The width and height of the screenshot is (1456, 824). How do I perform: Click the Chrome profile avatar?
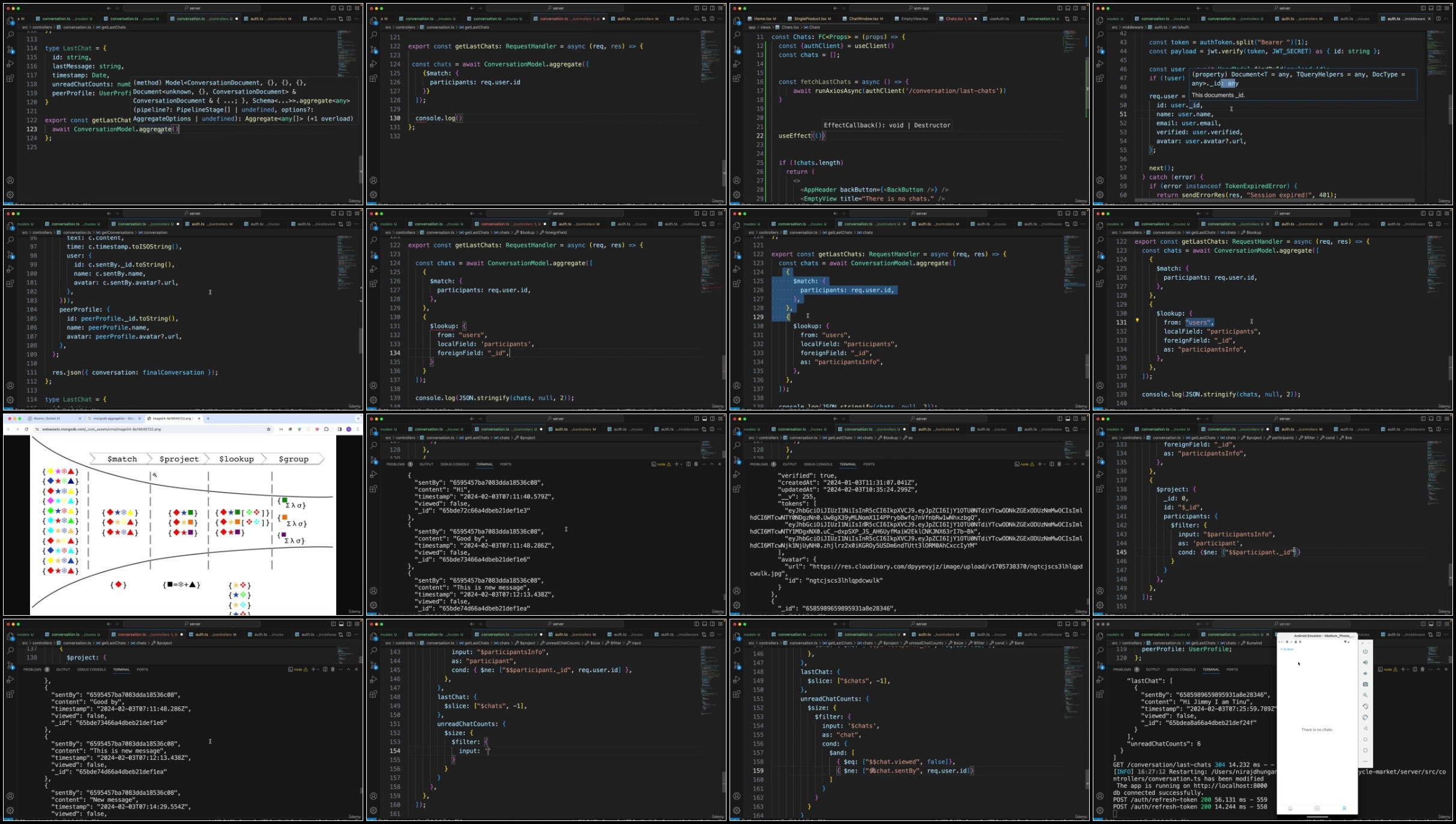click(x=349, y=429)
